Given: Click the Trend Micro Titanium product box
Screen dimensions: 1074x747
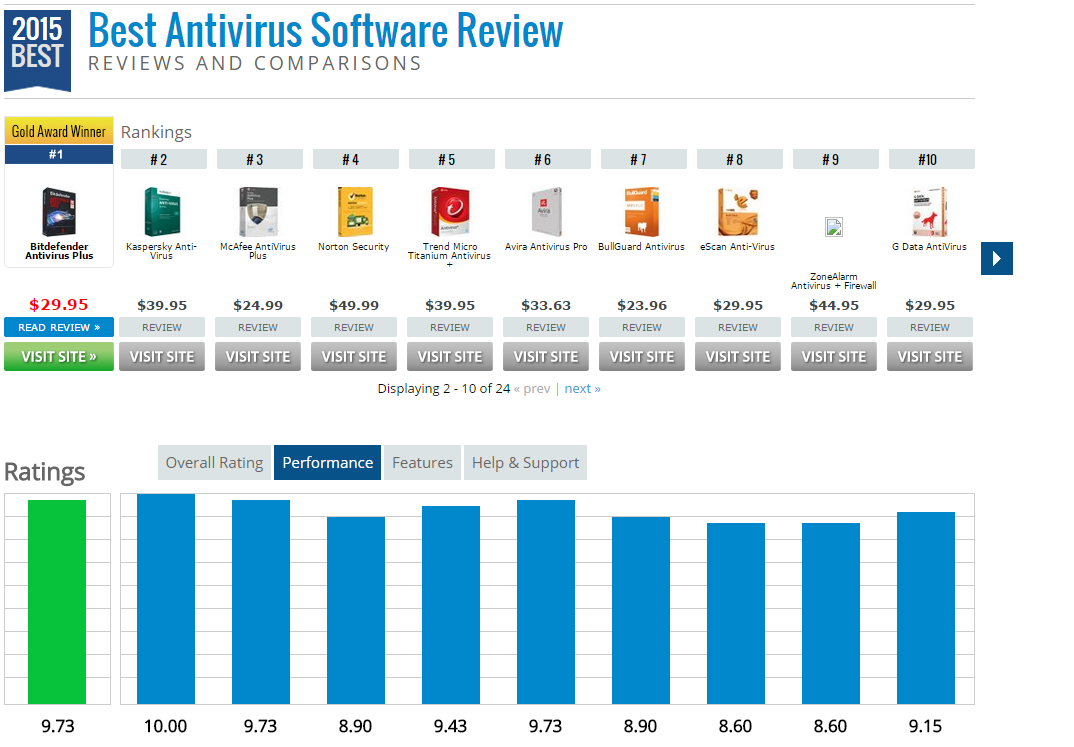Looking at the screenshot, I should pyautogui.click(x=450, y=212).
